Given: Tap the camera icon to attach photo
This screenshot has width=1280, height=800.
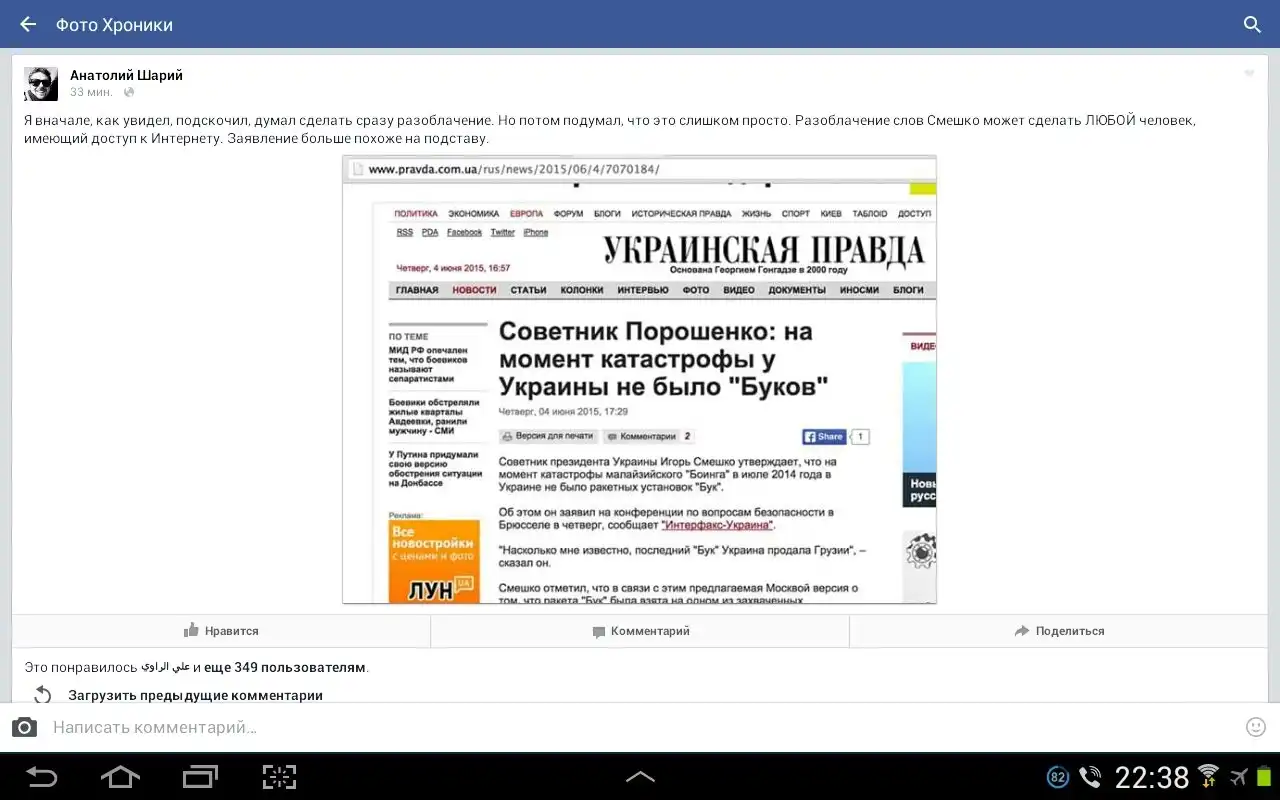Looking at the screenshot, I should (x=25, y=727).
